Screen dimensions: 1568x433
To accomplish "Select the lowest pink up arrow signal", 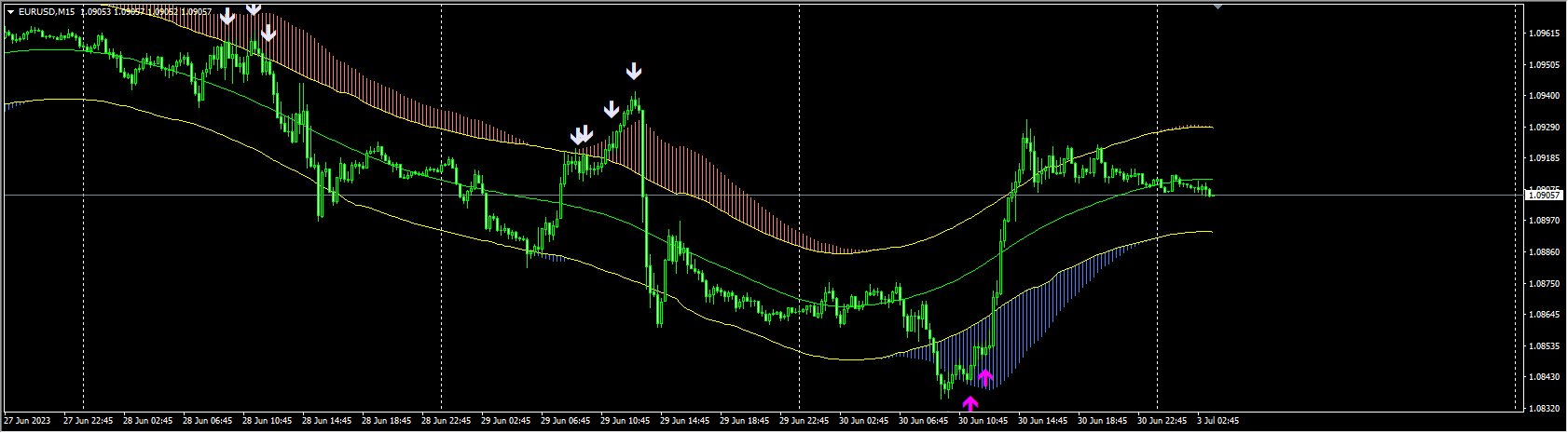I will tap(970, 403).
